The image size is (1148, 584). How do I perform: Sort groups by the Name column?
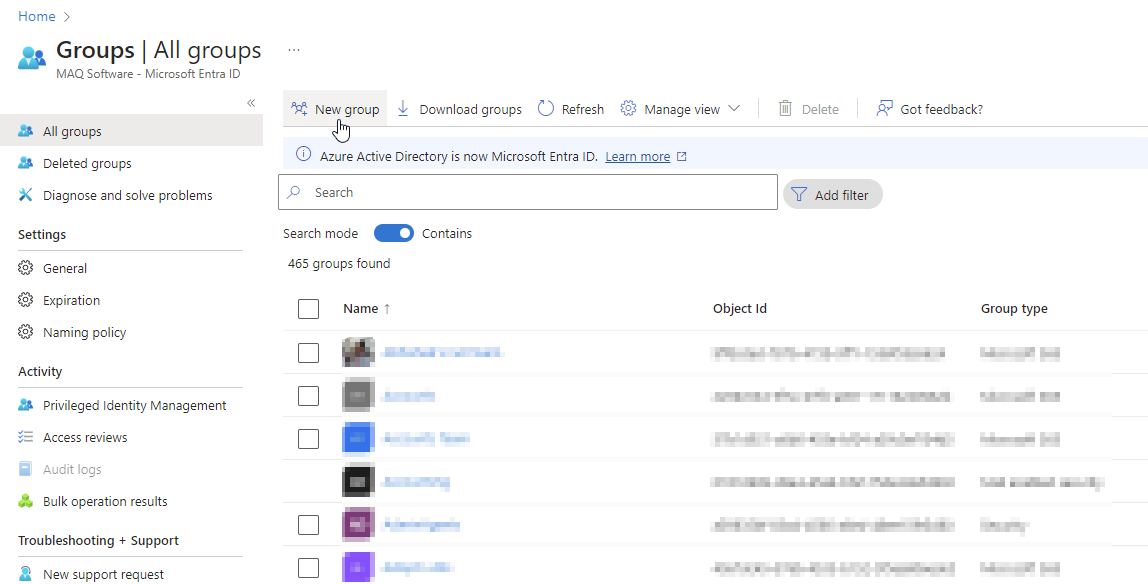tap(361, 309)
